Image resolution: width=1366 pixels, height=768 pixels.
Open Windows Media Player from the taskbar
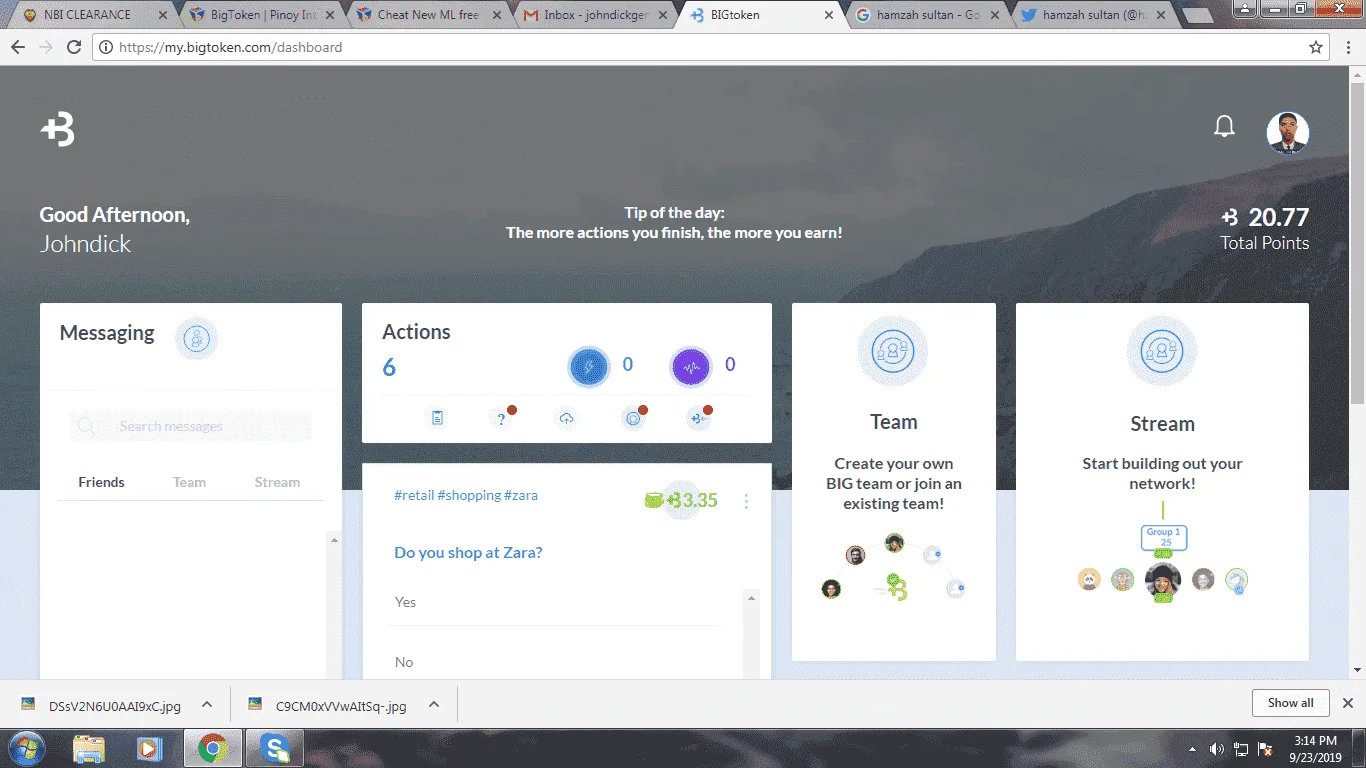pyautogui.click(x=149, y=747)
